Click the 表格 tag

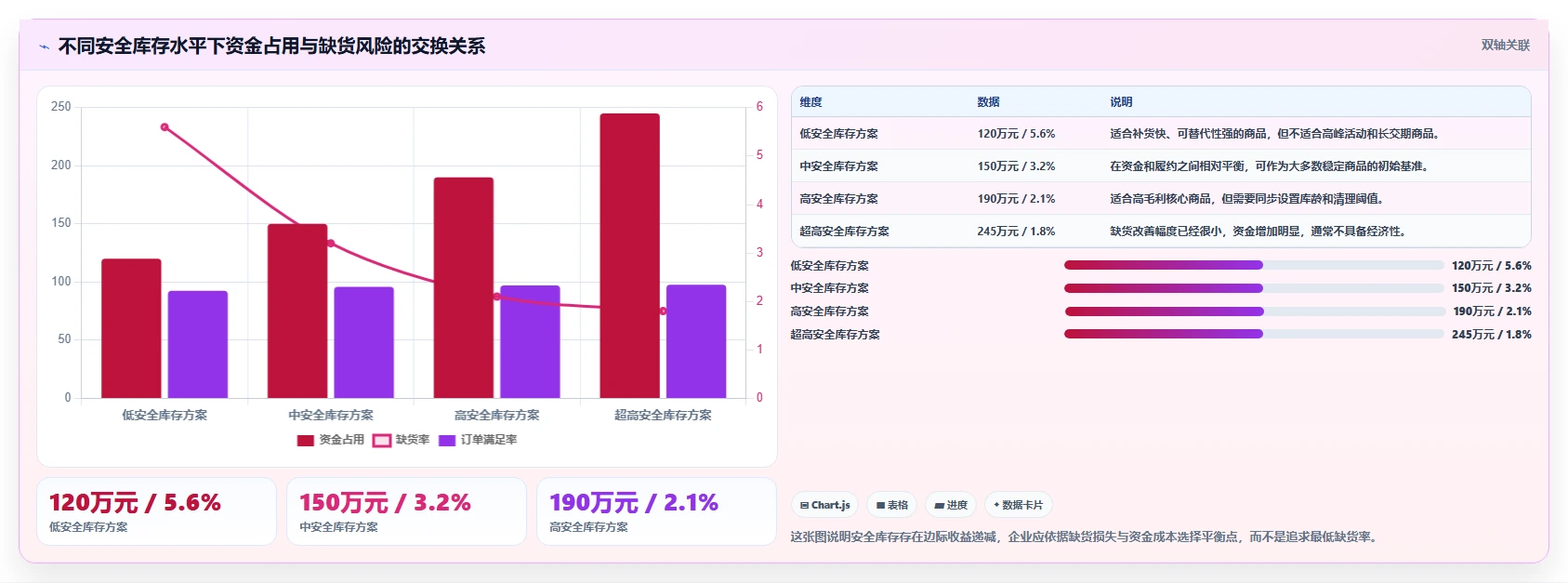(x=891, y=506)
